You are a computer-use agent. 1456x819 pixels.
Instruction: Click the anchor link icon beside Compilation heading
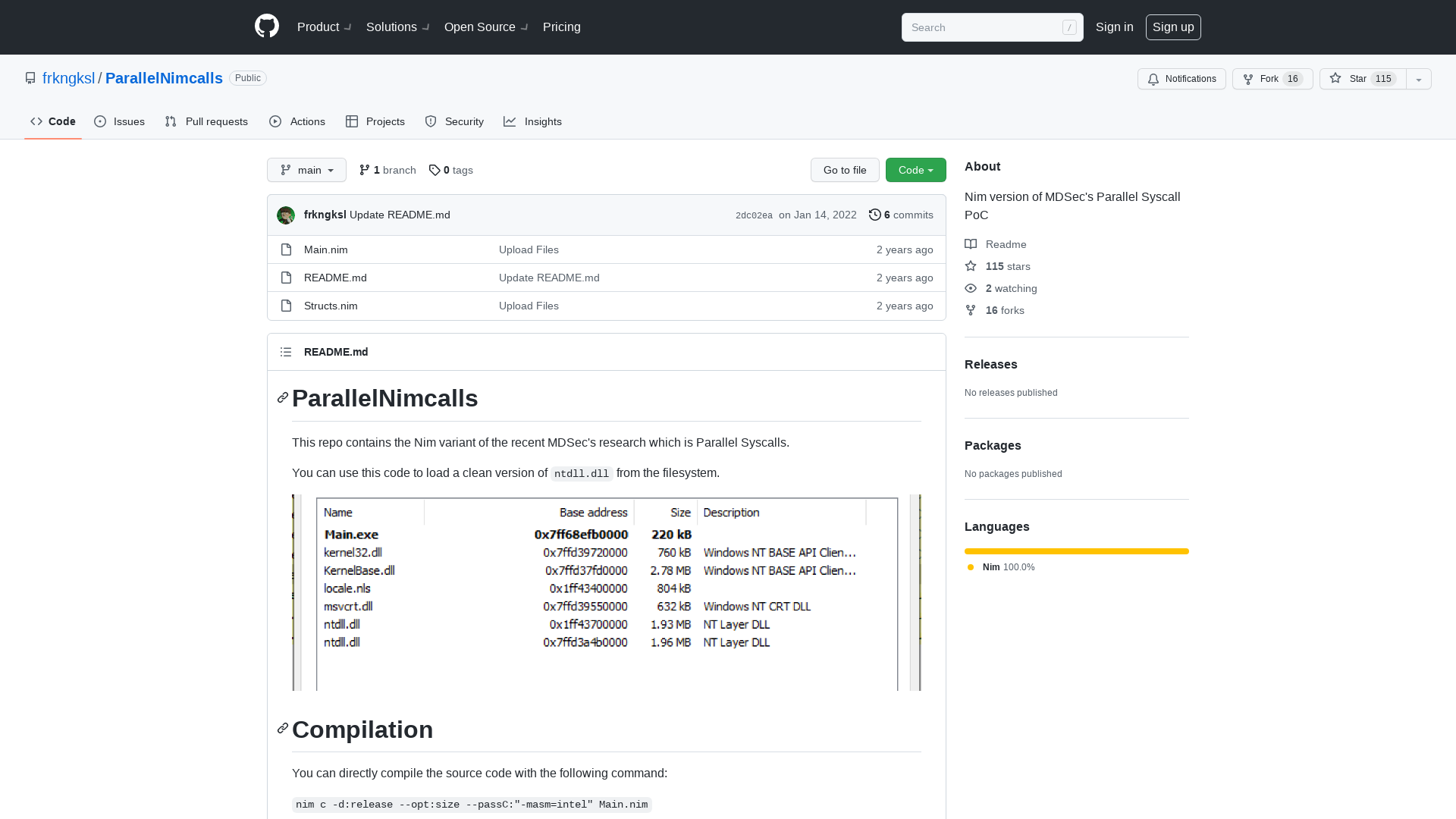[283, 729]
